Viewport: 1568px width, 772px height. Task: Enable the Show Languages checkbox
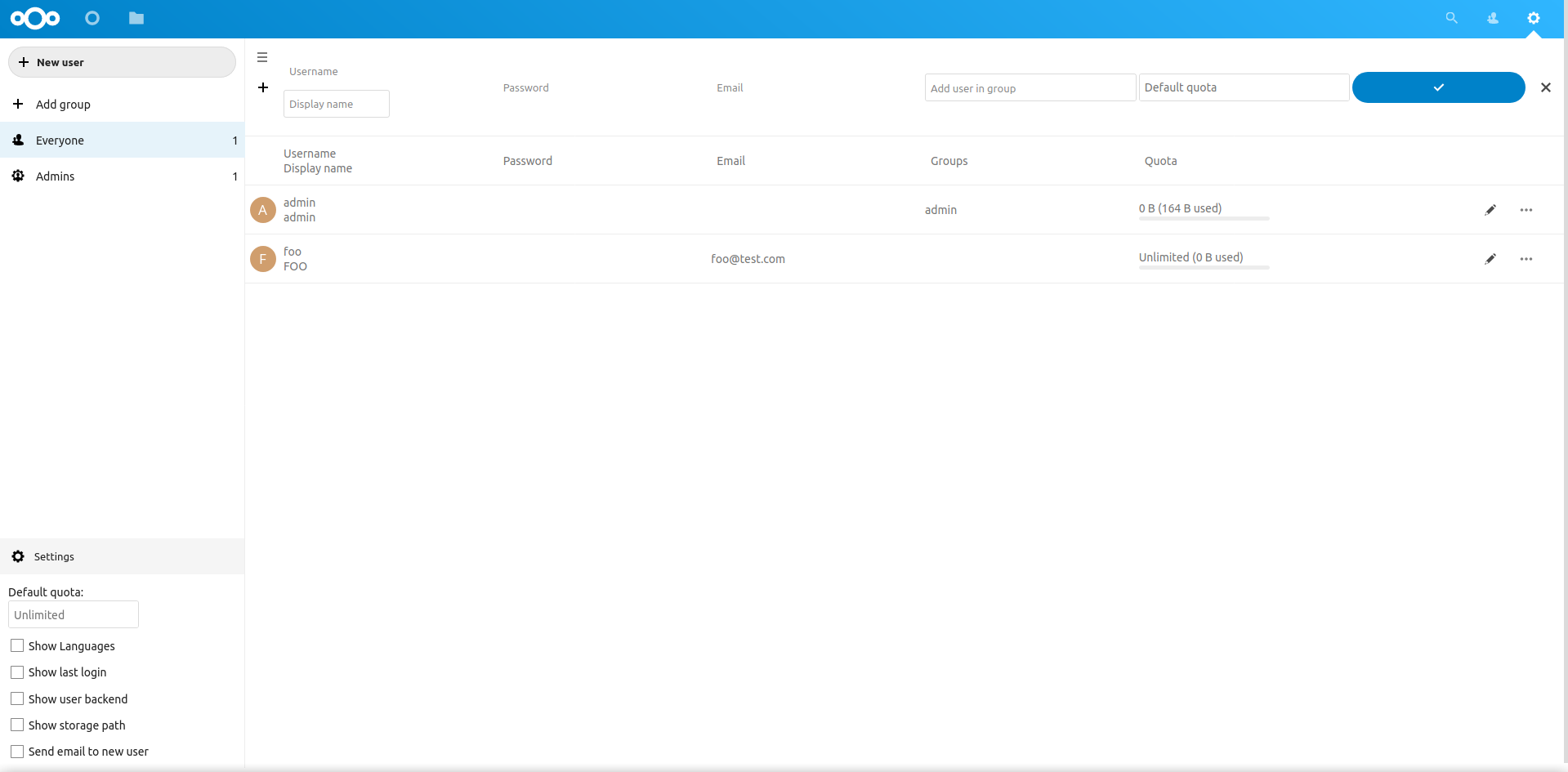16,645
